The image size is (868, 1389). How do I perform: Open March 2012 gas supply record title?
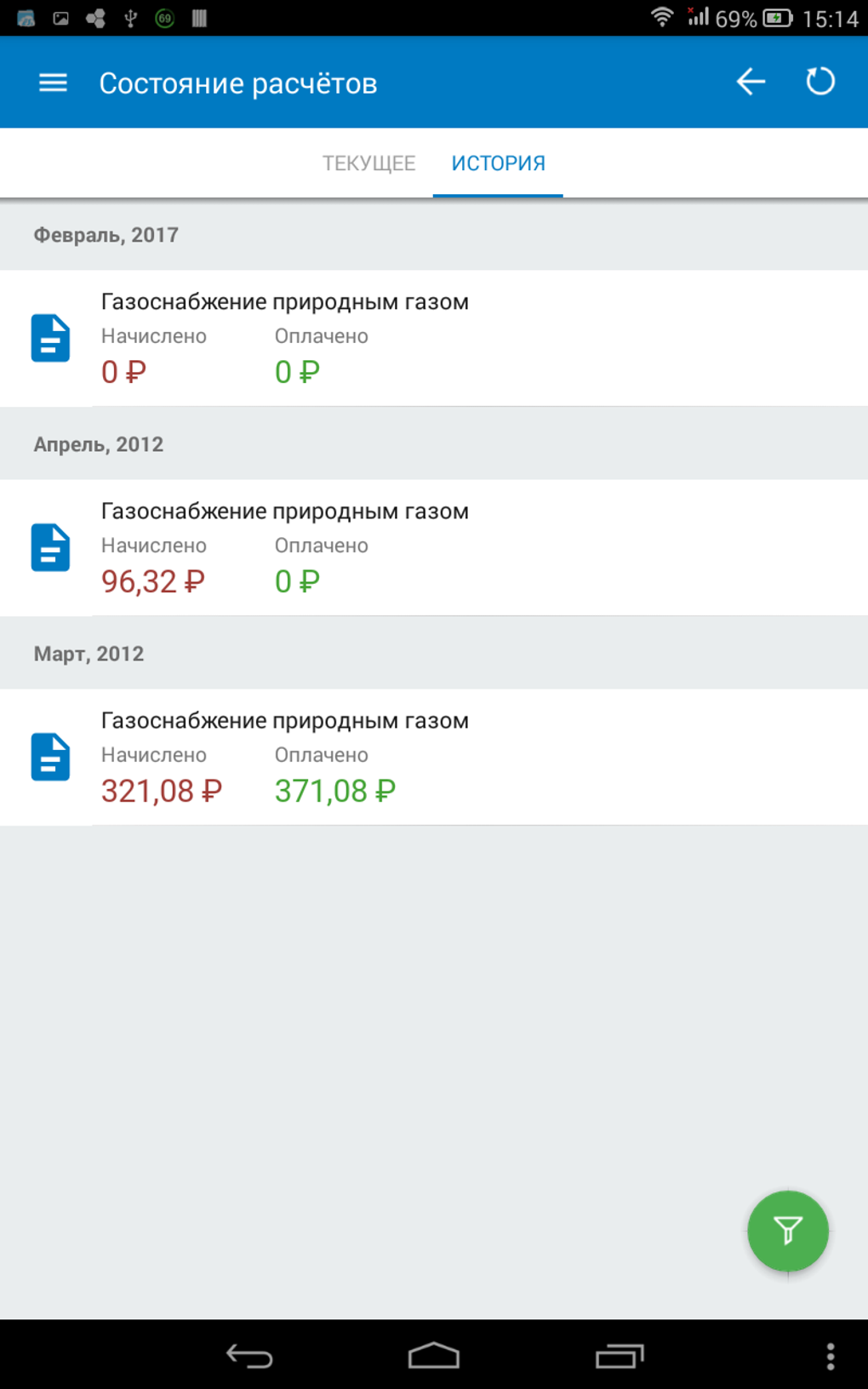[284, 721]
